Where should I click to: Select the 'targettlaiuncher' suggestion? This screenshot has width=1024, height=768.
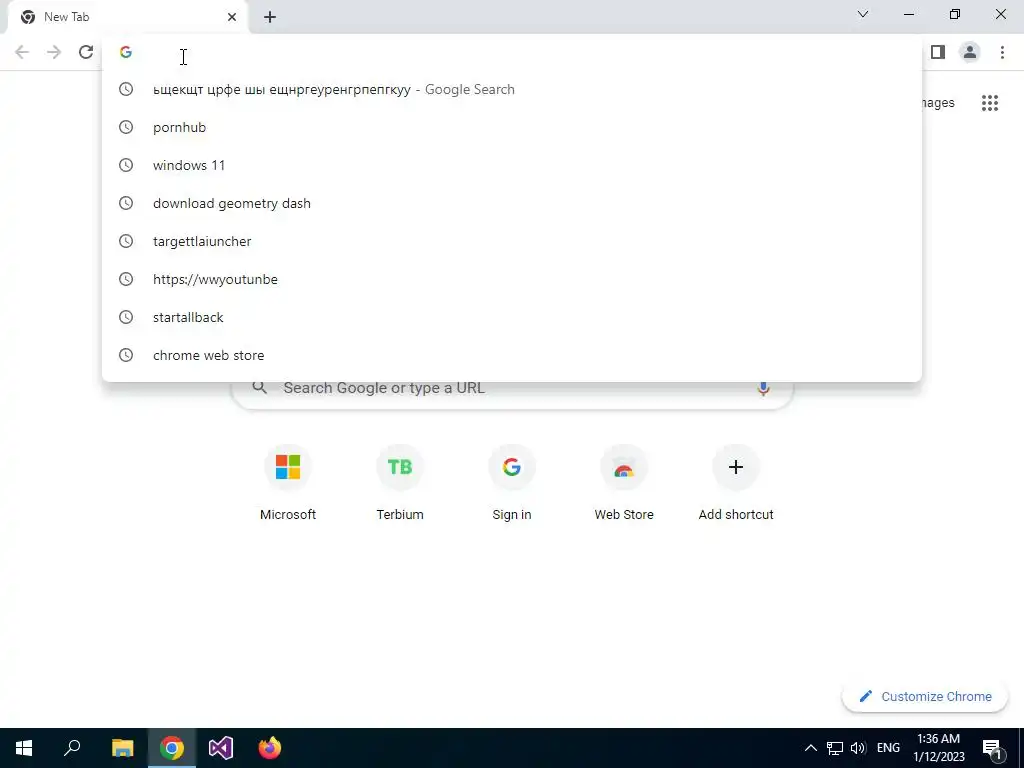click(512, 241)
